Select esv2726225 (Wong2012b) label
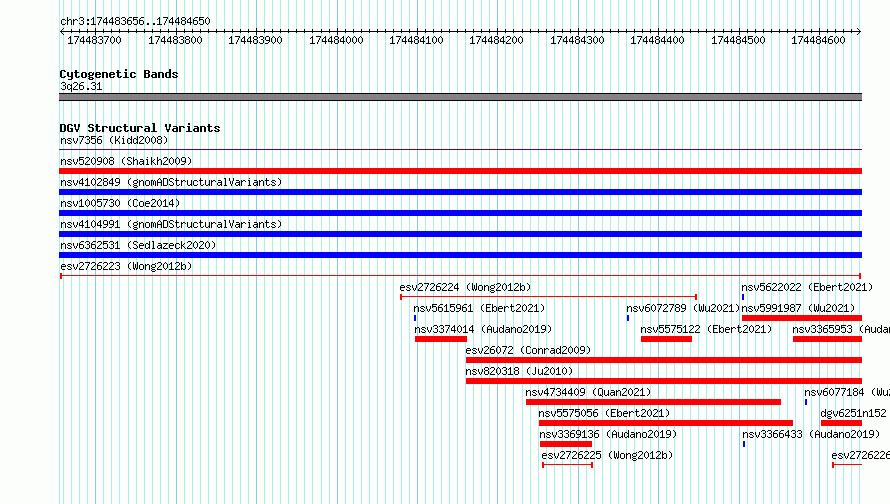Viewport: 890px width, 504px height. point(607,455)
